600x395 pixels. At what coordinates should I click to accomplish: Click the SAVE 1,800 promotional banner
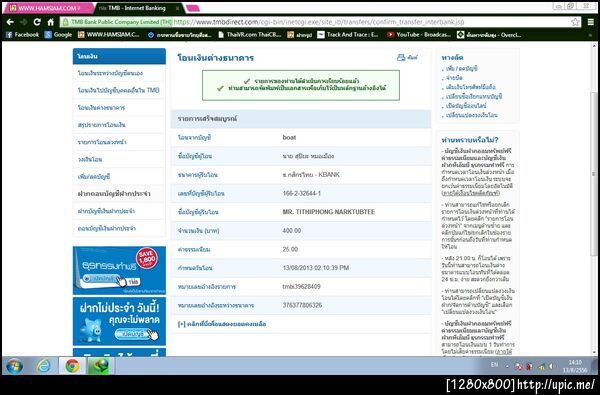[x=119, y=270]
